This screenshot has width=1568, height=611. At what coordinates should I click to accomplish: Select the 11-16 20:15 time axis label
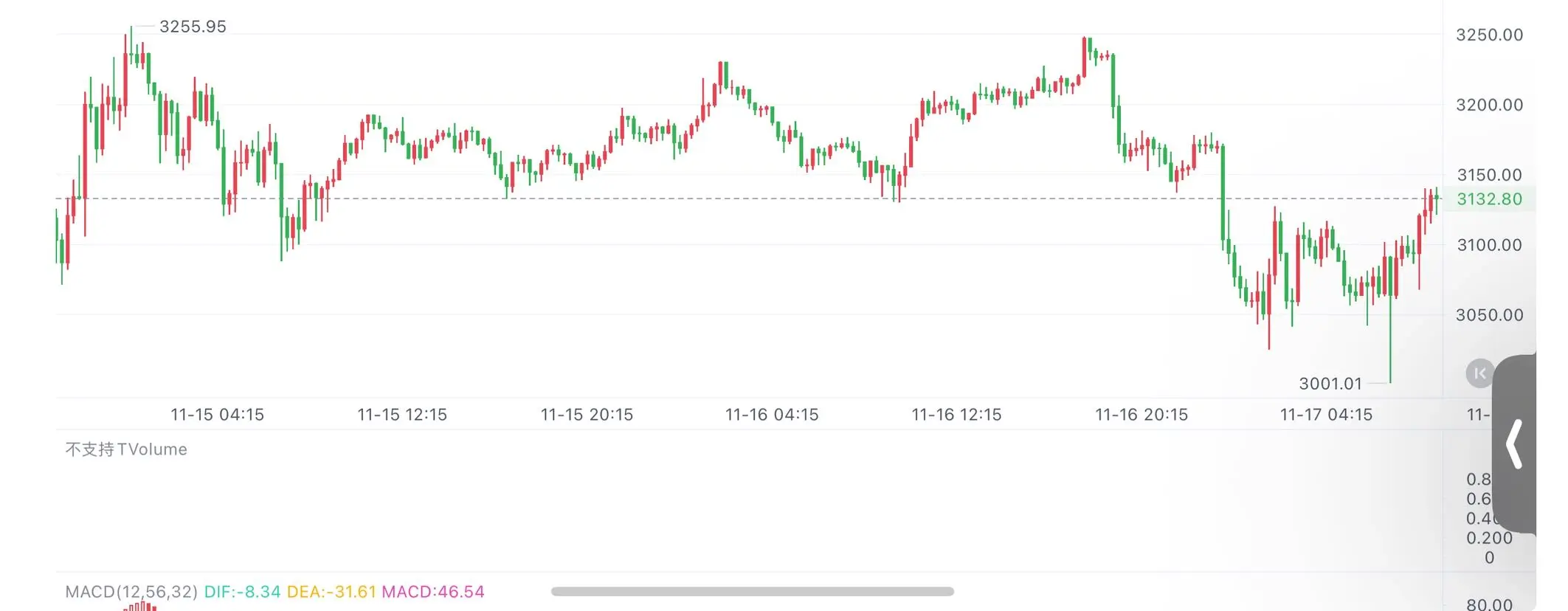click(1142, 415)
